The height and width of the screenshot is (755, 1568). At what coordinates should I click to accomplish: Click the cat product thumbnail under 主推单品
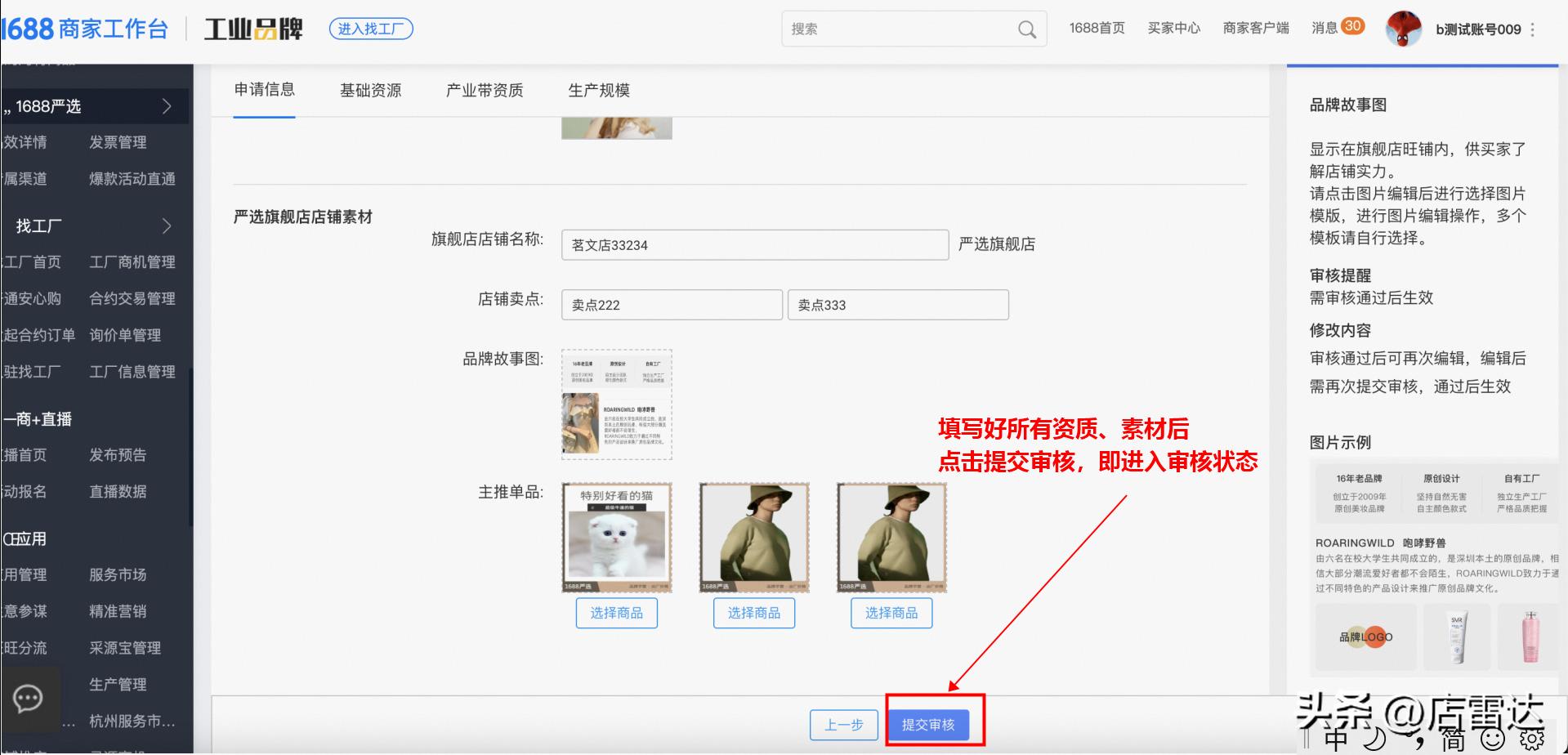pos(617,535)
